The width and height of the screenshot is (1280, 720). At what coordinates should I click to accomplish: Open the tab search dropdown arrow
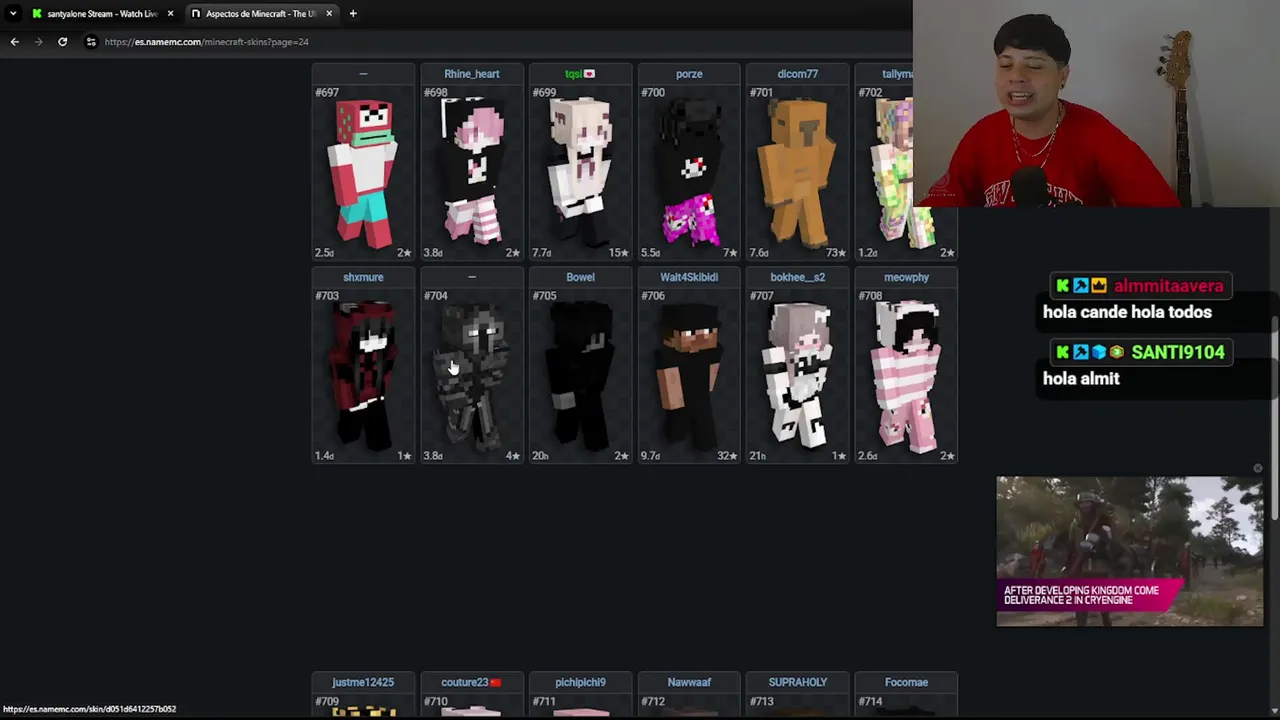tap(13, 14)
